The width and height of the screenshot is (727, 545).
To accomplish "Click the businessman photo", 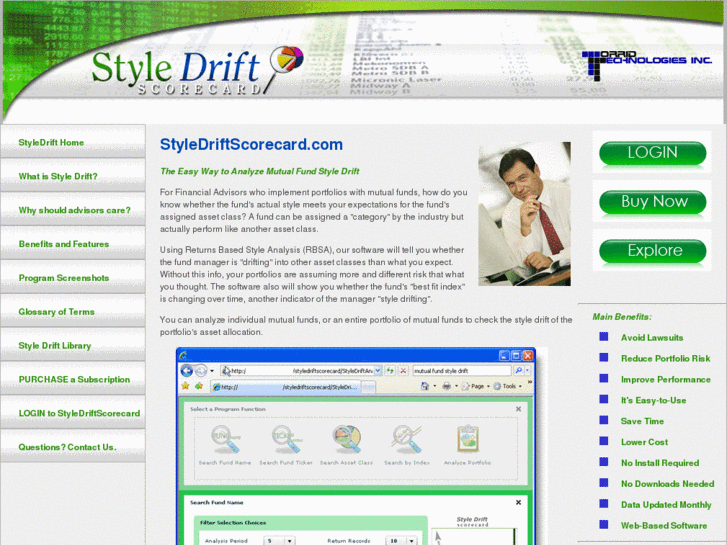I will tap(524, 214).
